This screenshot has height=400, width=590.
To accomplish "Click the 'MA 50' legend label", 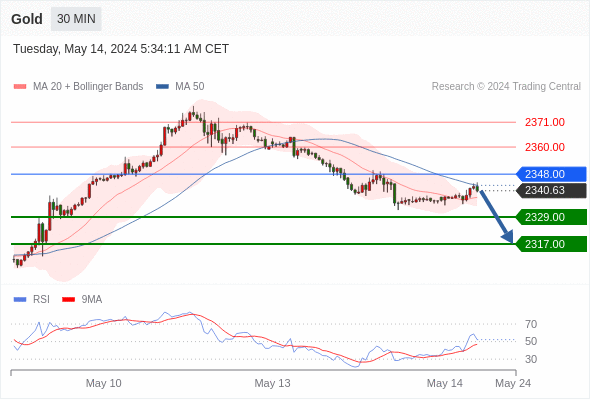I will [190, 87].
